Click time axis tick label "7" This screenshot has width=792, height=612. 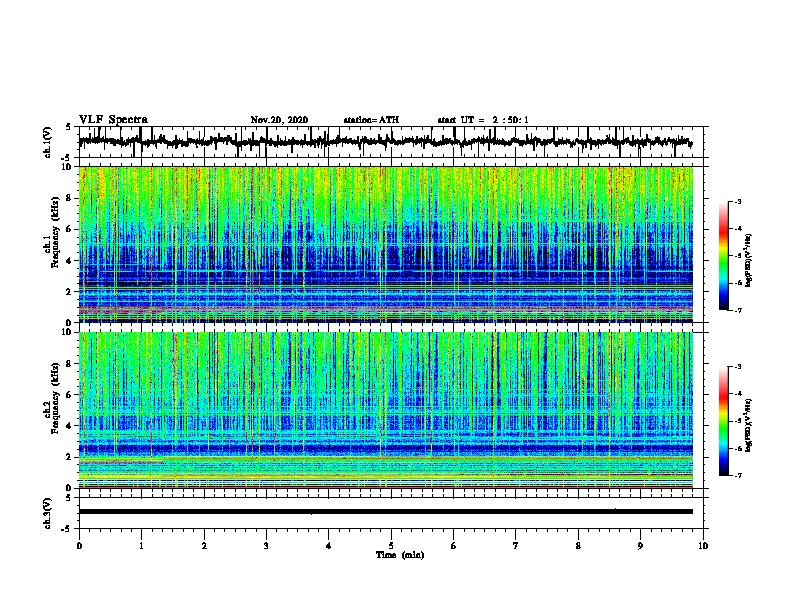[516, 546]
